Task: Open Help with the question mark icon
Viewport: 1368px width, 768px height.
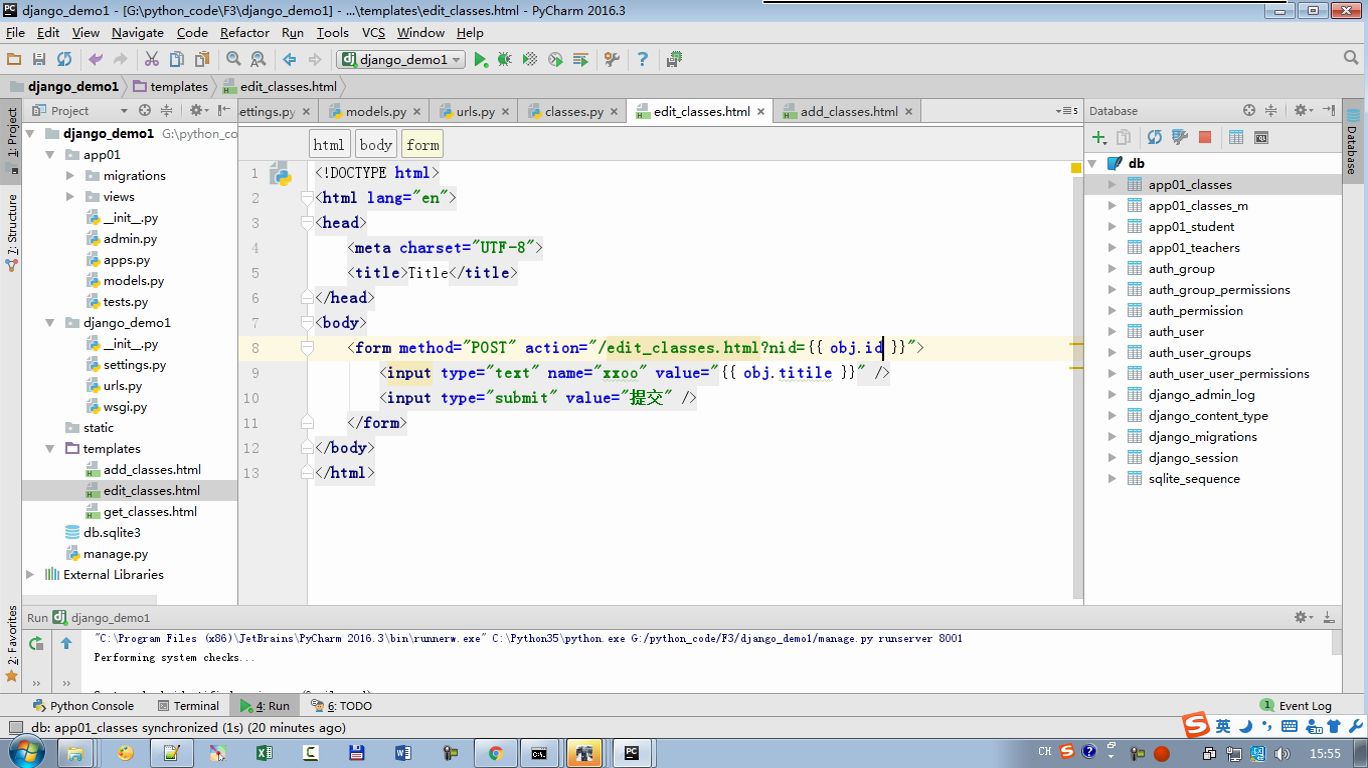Action: coord(643,60)
